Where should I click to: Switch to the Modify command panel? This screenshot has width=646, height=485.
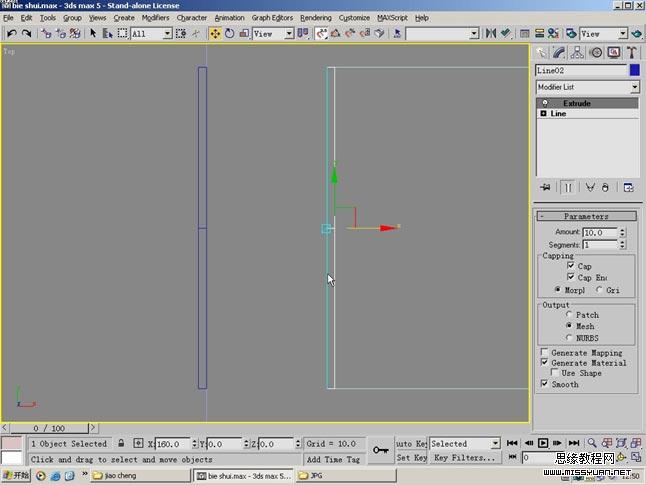[559, 53]
